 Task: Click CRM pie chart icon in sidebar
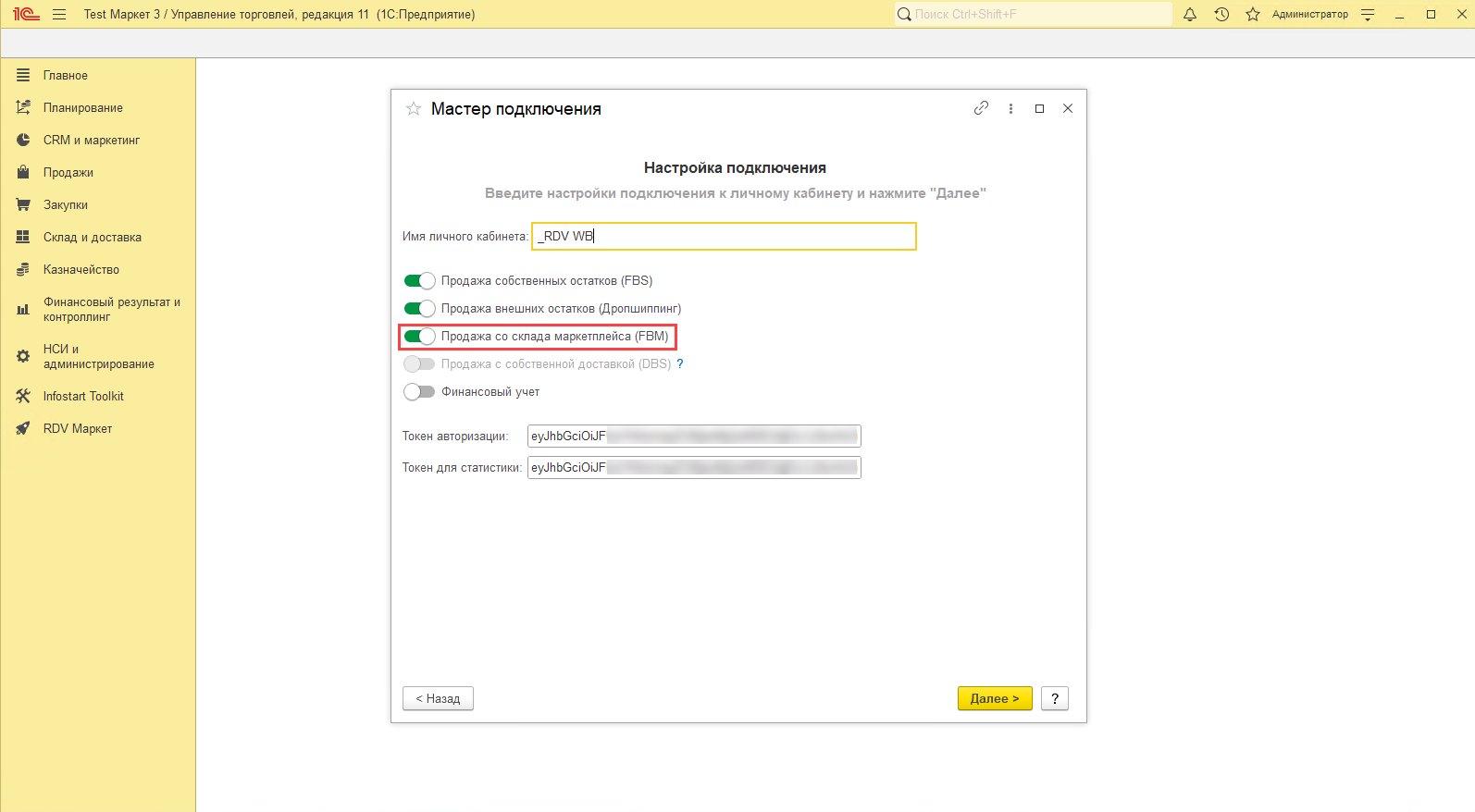[23, 140]
